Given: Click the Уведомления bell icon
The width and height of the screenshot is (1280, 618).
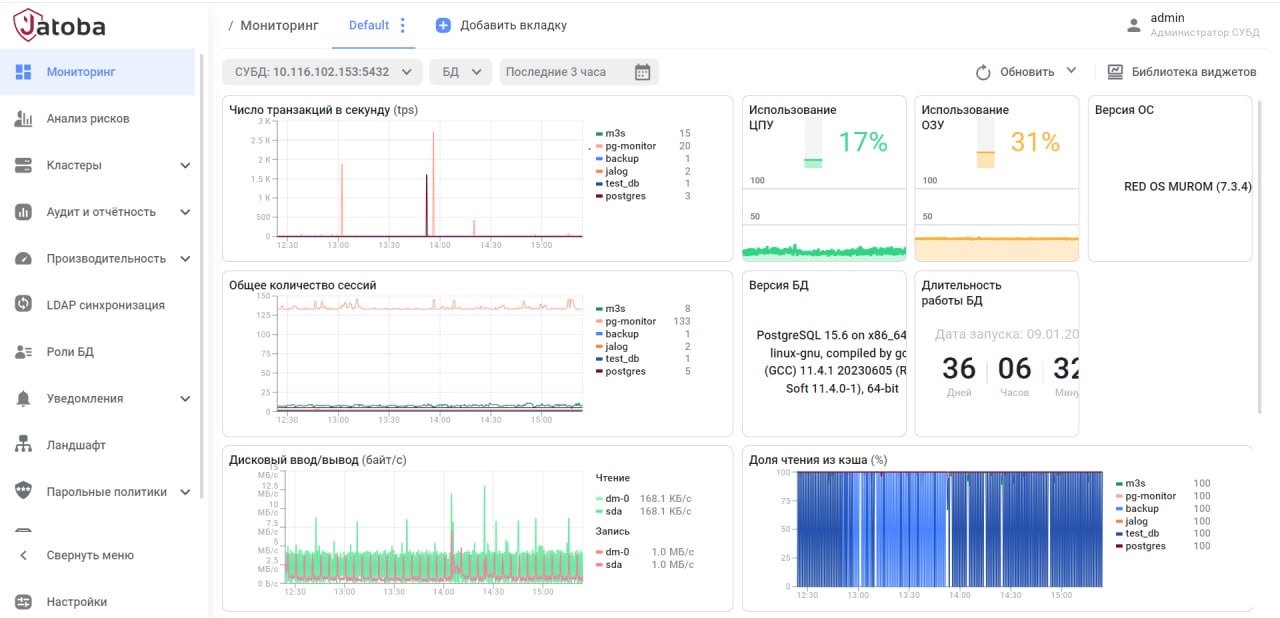Looking at the screenshot, I should point(23,398).
